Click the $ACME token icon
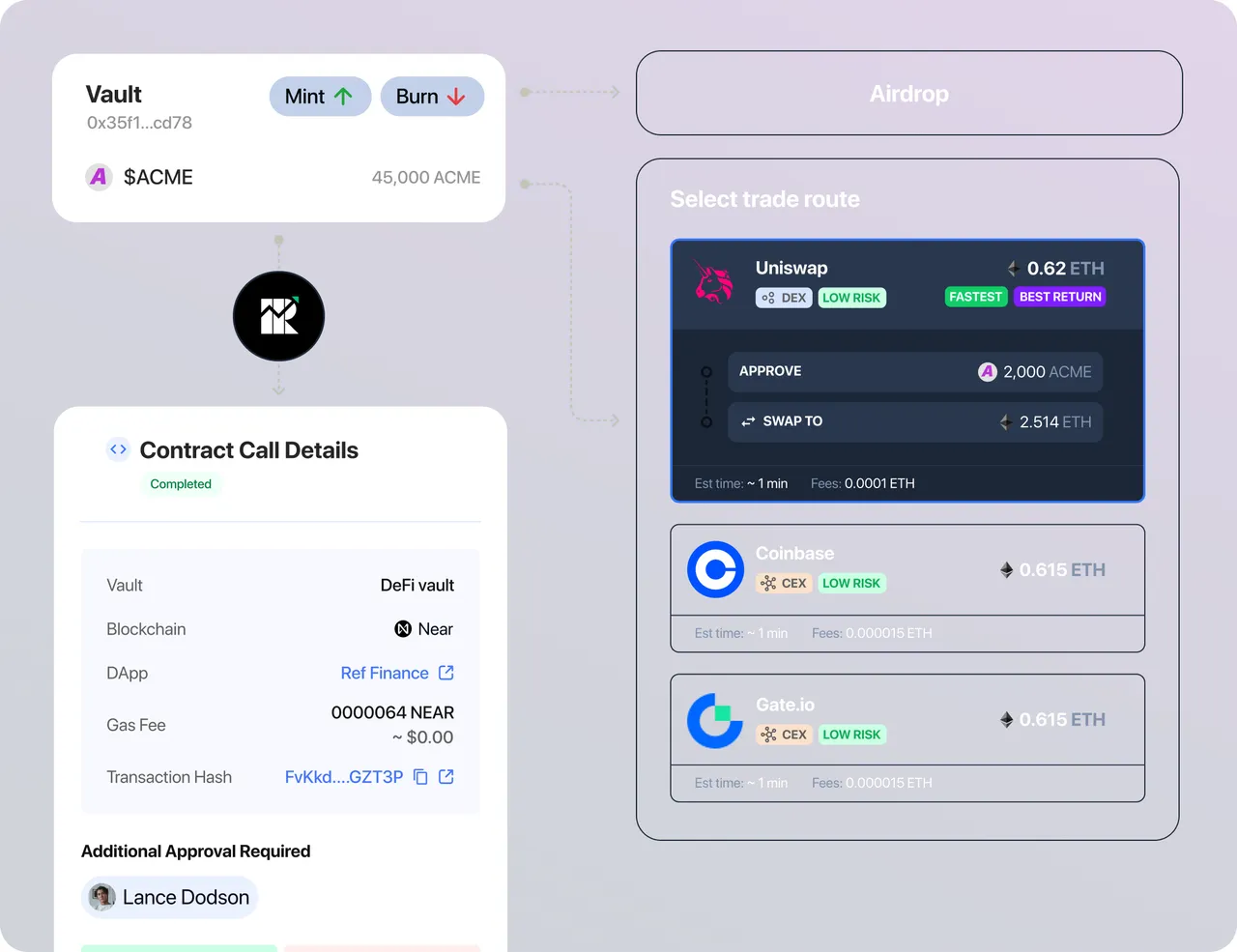The image size is (1237, 952). tap(99, 177)
